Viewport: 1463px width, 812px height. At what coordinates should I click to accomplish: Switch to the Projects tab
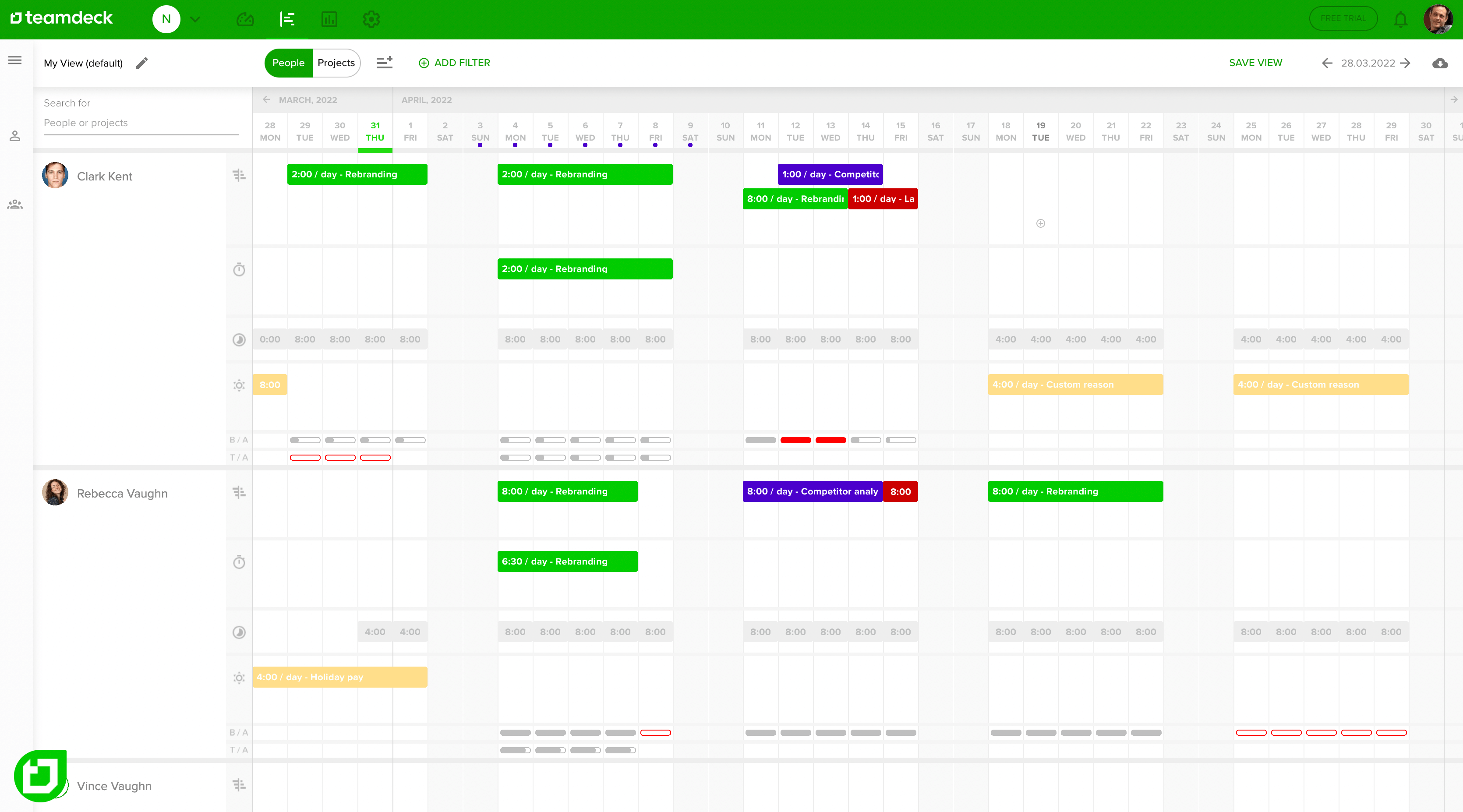(x=336, y=63)
